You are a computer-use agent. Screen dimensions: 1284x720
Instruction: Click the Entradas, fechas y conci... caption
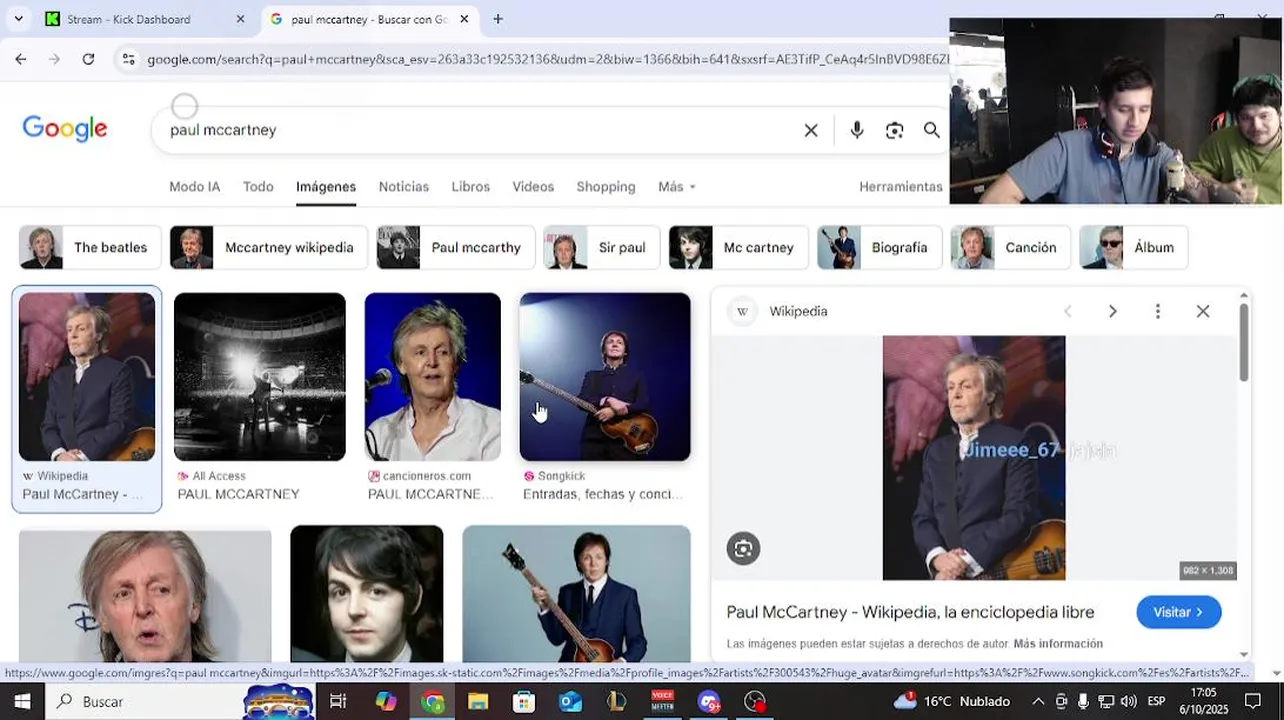(x=603, y=494)
